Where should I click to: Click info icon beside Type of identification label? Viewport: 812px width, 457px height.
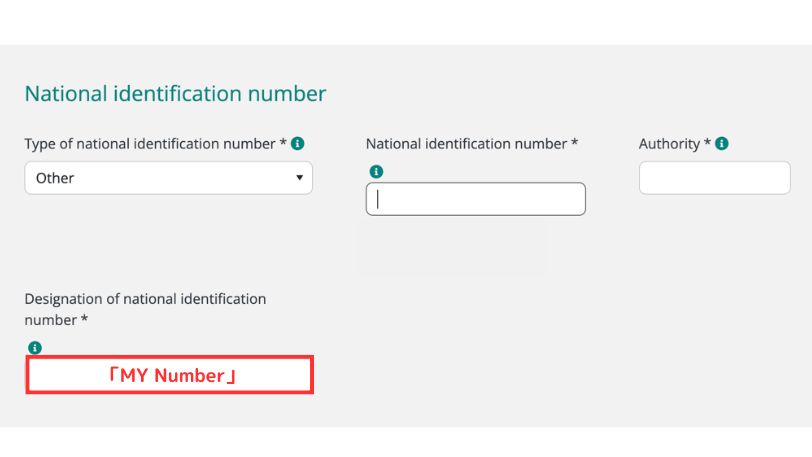coord(298,144)
